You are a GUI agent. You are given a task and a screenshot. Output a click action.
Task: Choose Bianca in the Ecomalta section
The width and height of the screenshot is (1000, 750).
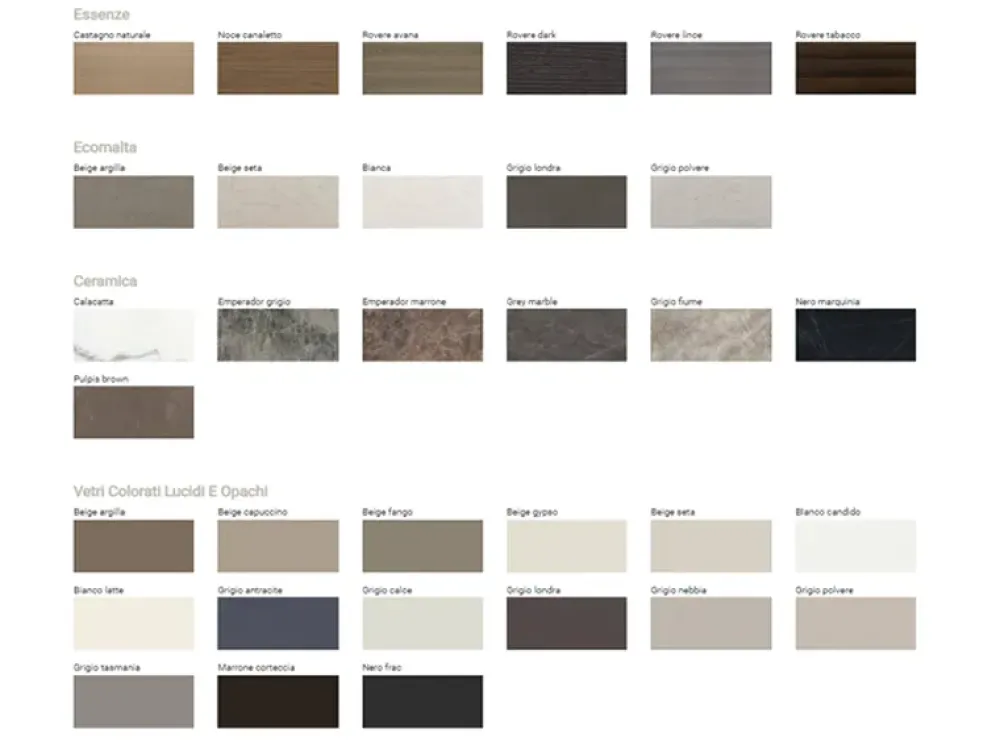[422, 202]
